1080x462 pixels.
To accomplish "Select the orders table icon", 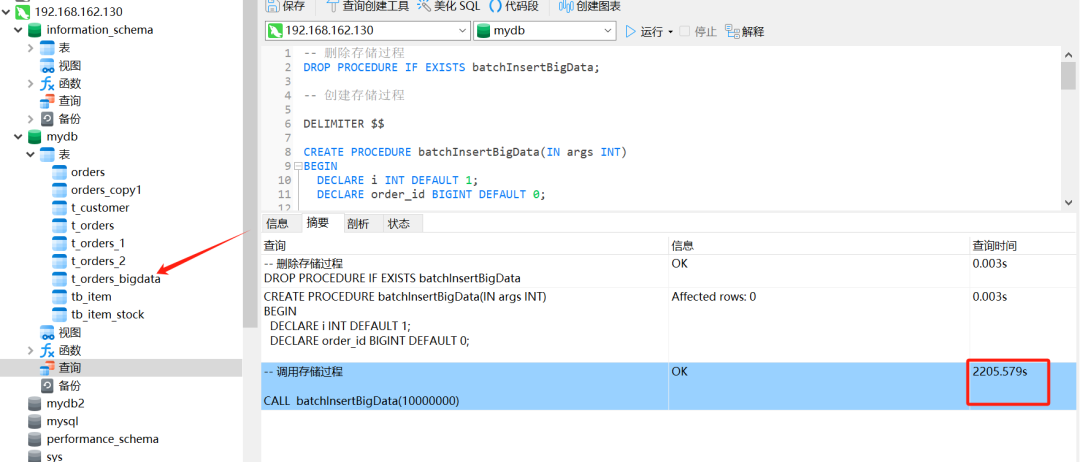I will click(x=60, y=172).
